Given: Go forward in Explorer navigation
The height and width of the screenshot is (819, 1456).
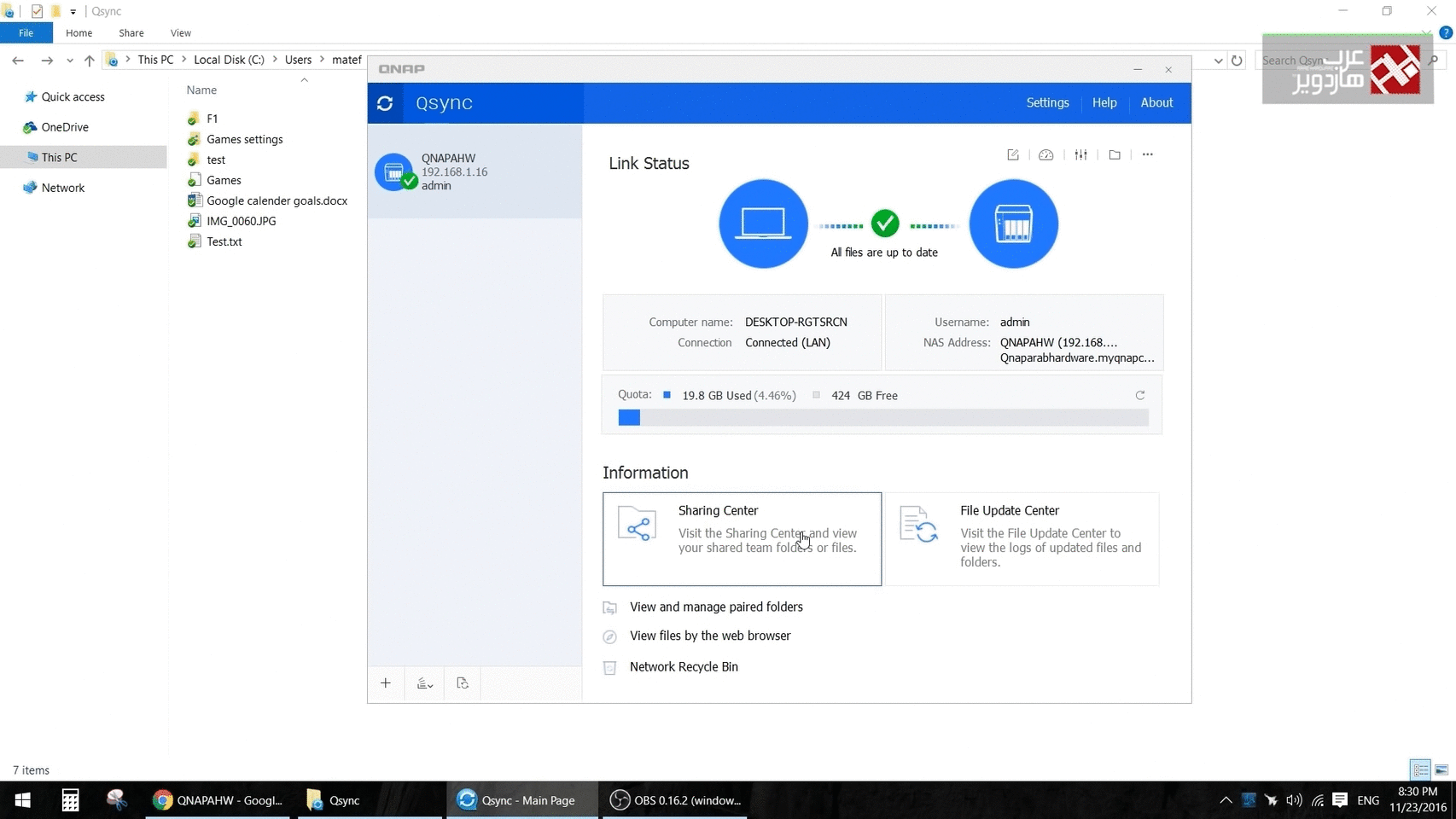Looking at the screenshot, I should (x=47, y=61).
